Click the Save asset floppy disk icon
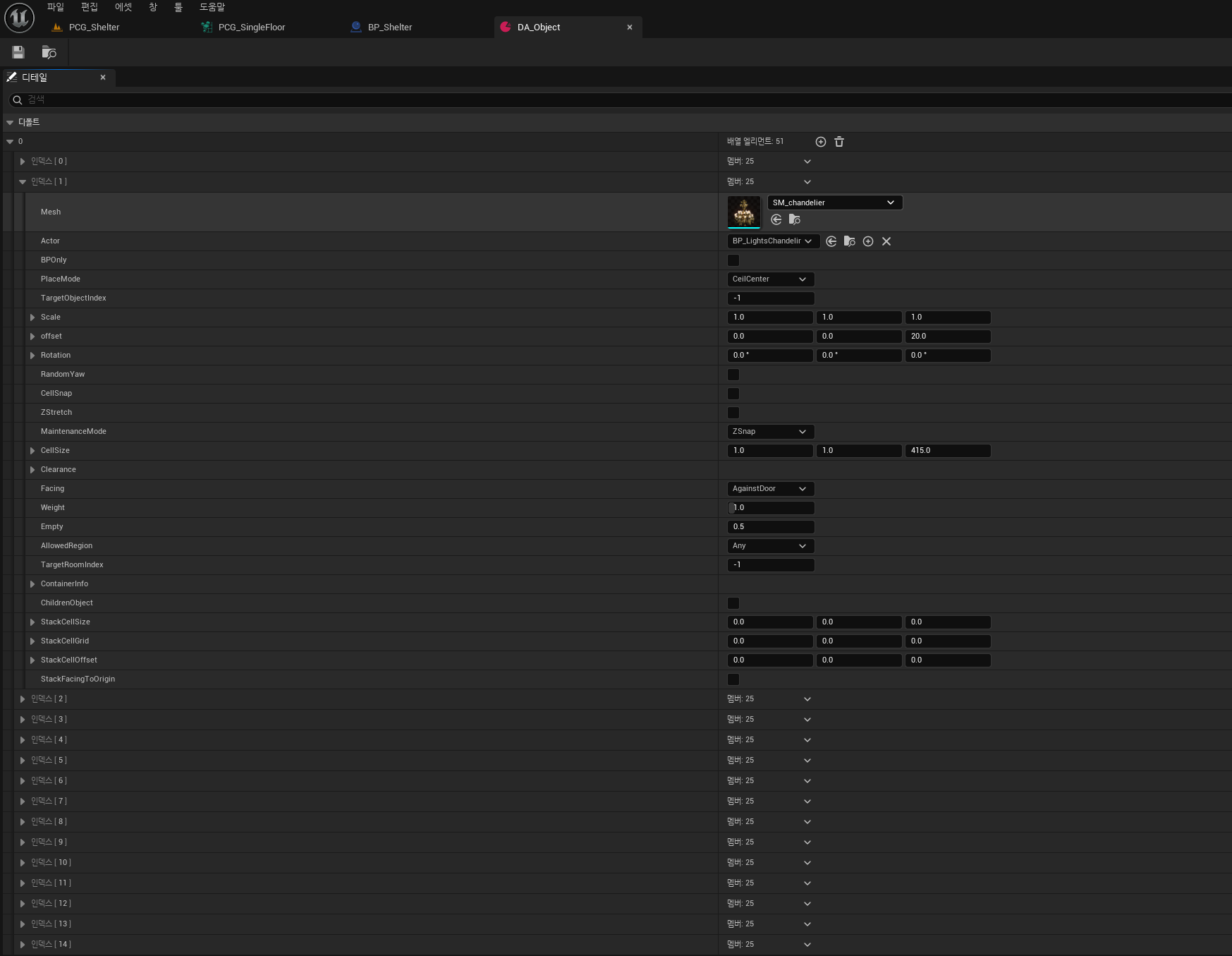 [18, 52]
